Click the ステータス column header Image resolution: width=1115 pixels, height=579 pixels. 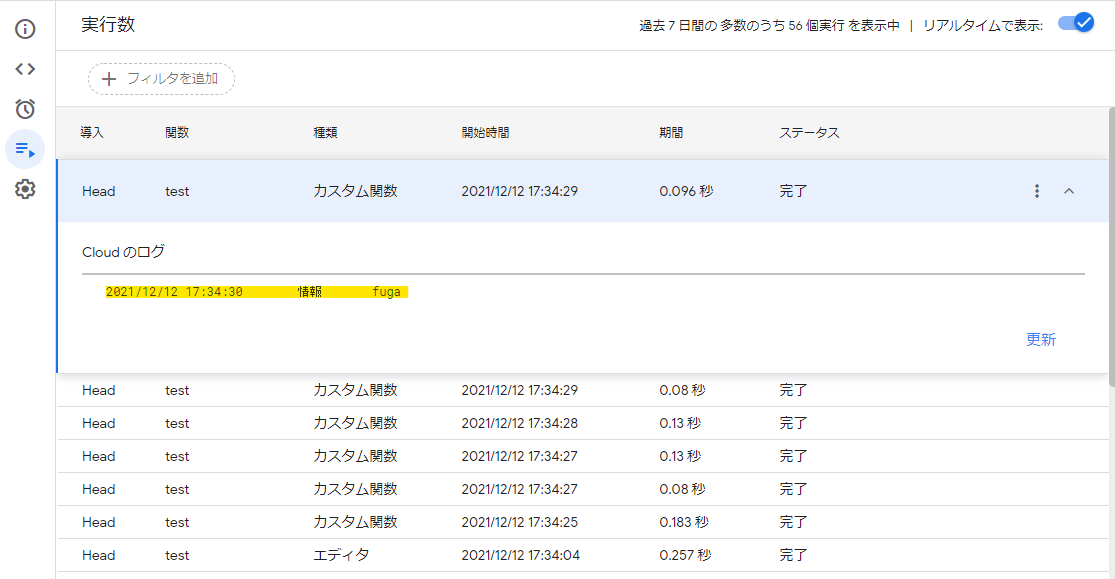[x=809, y=132]
